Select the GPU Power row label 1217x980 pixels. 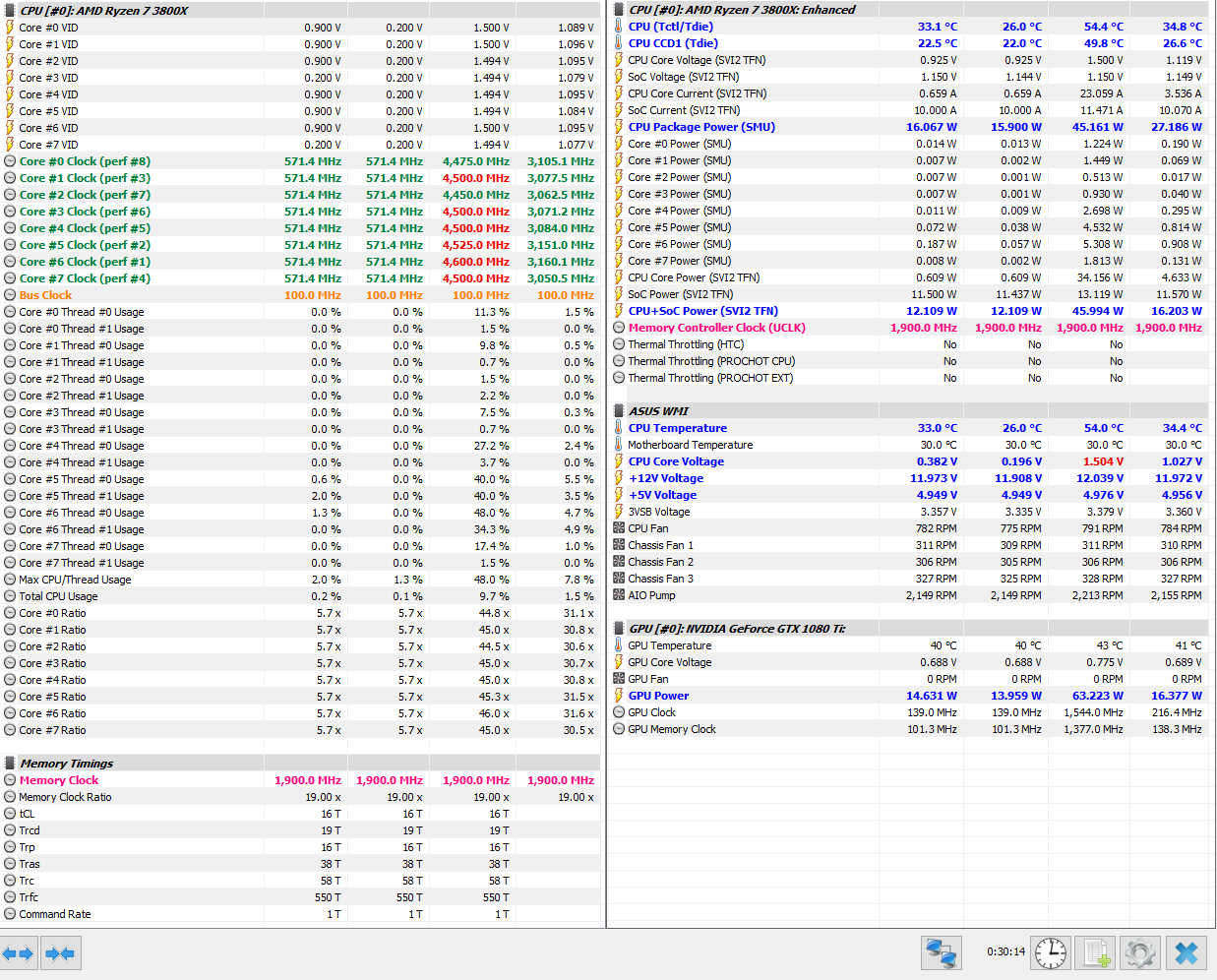click(658, 696)
